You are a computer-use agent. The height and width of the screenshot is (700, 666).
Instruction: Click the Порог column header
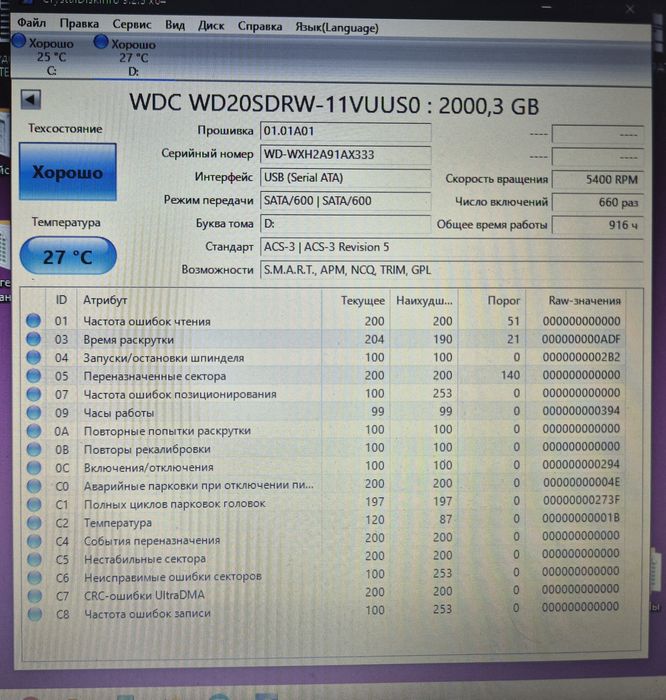tap(492, 300)
